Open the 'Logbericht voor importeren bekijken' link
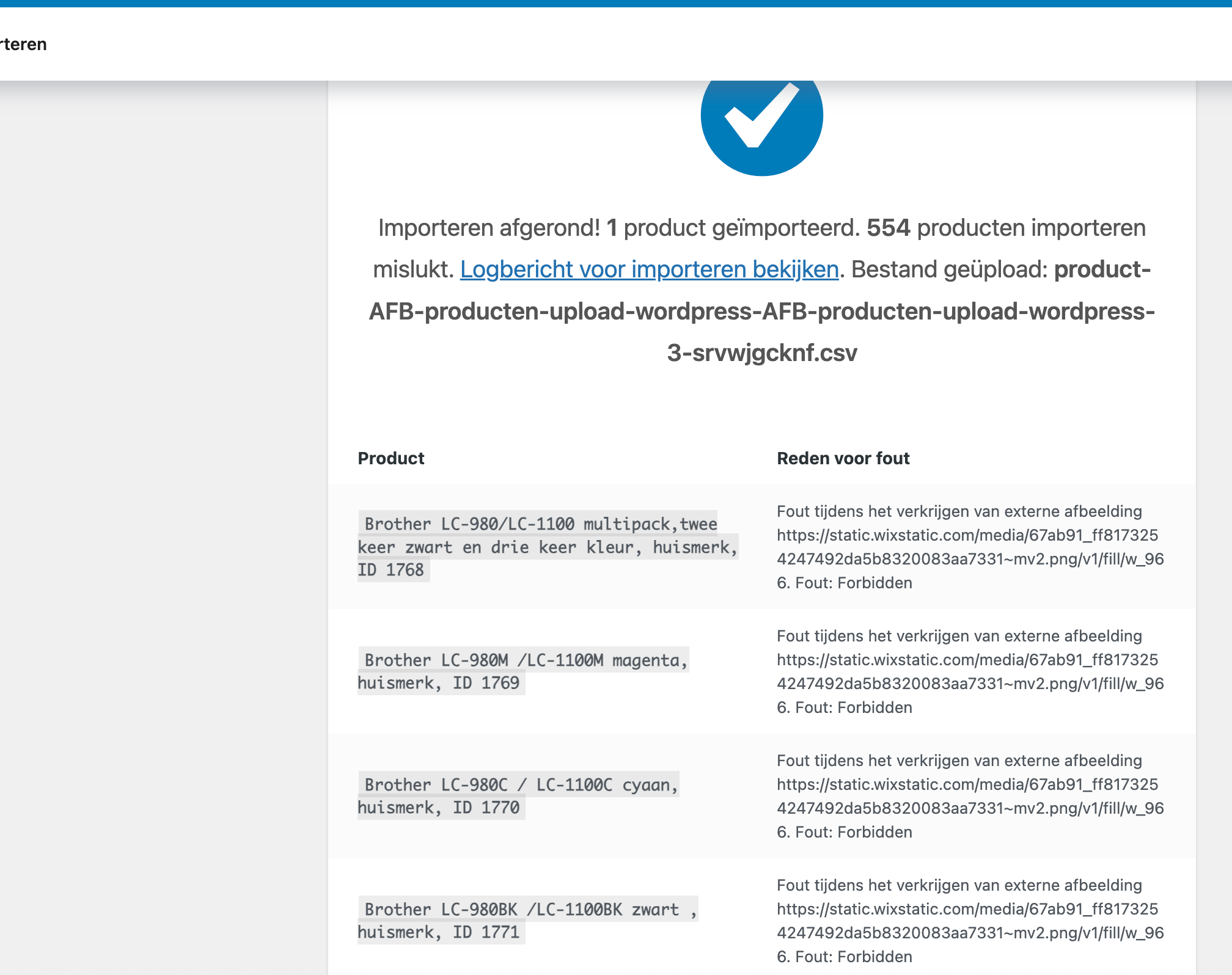Image resolution: width=1232 pixels, height=975 pixels. click(649, 269)
